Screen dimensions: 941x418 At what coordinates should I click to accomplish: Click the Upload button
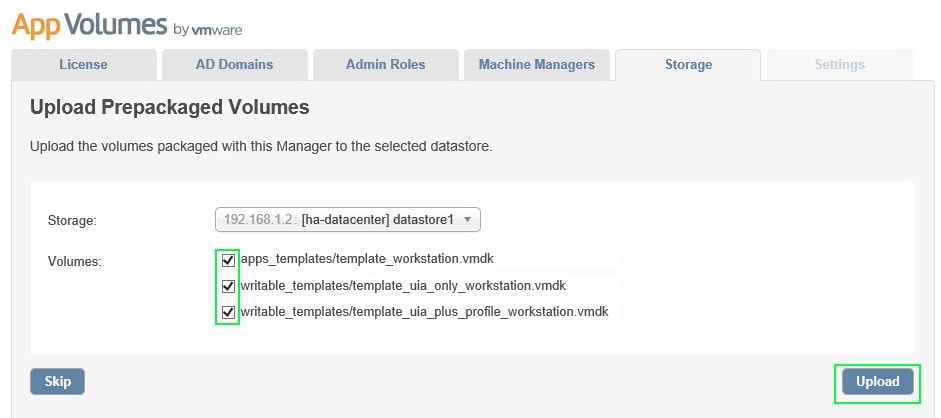(x=877, y=382)
